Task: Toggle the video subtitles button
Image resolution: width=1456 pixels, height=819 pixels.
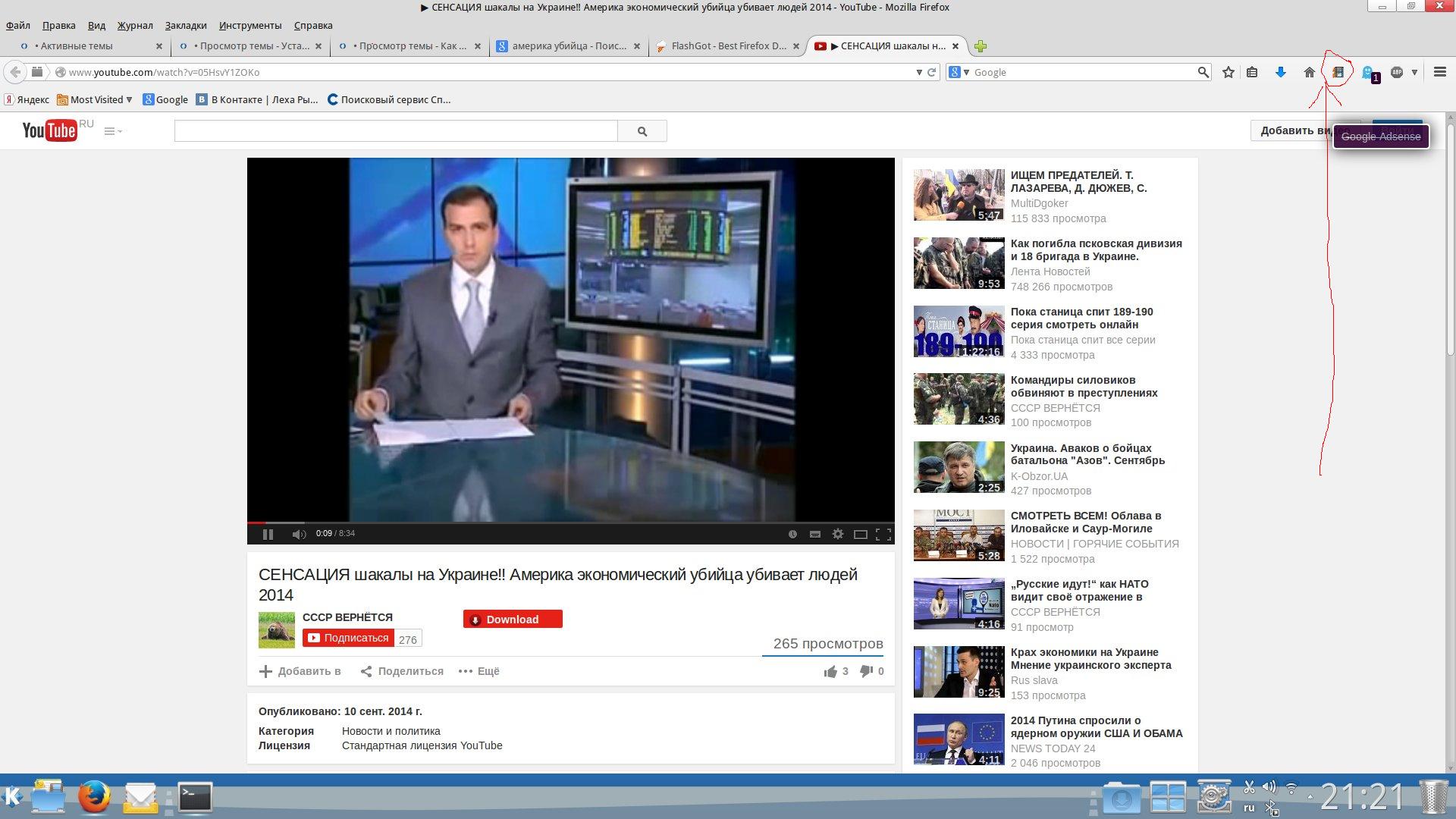Action: (x=814, y=534)
